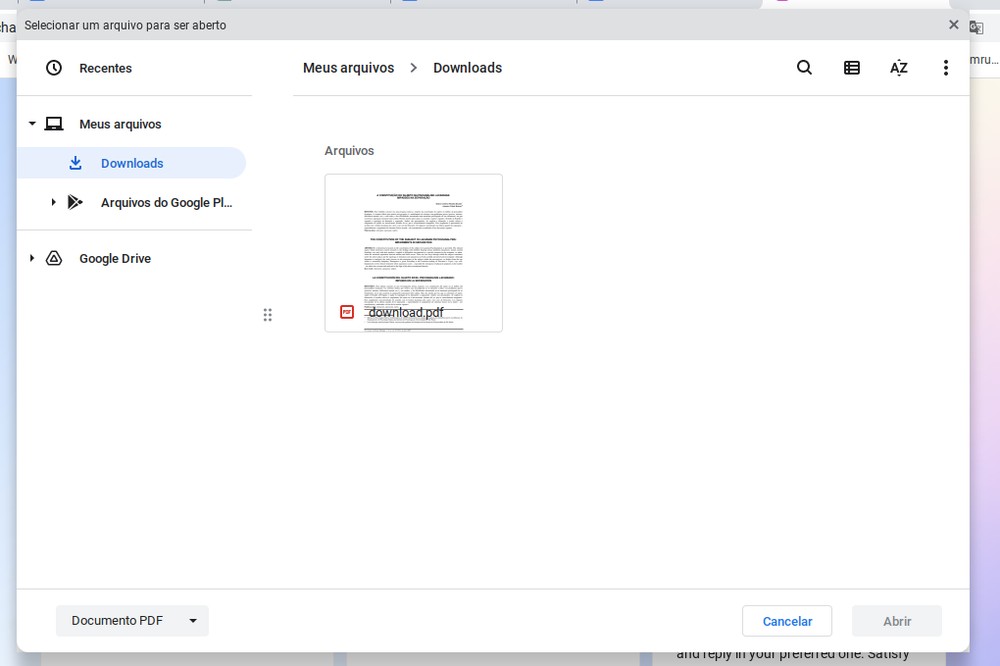
Task: Click the Meus arquivos laptop icon
Action: click(x=54, y=123)
